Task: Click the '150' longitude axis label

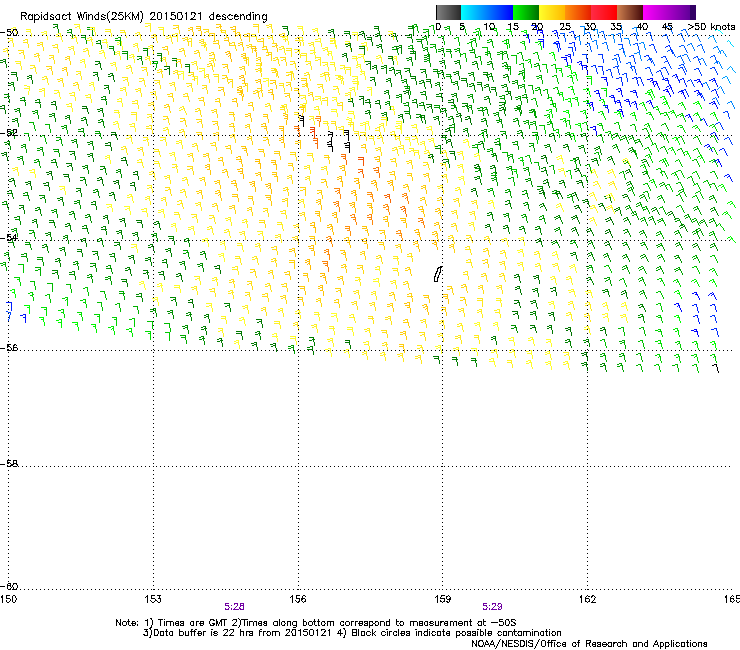Action: point(8,599)
